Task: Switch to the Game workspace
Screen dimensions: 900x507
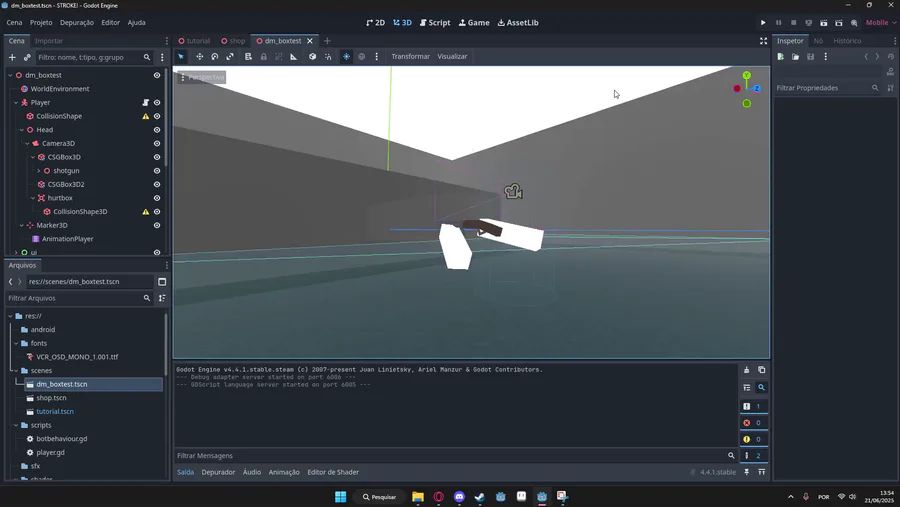Action: (474, 22)
